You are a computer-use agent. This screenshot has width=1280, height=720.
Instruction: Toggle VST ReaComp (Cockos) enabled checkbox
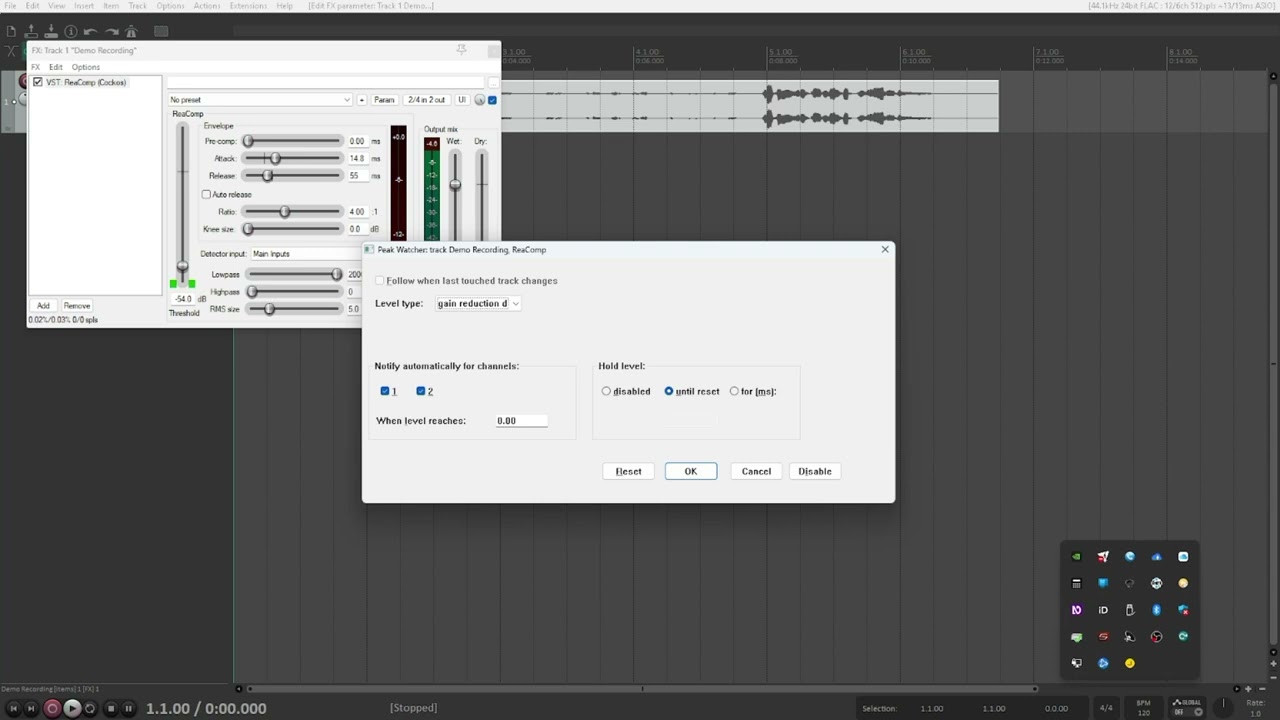point(38,82)
